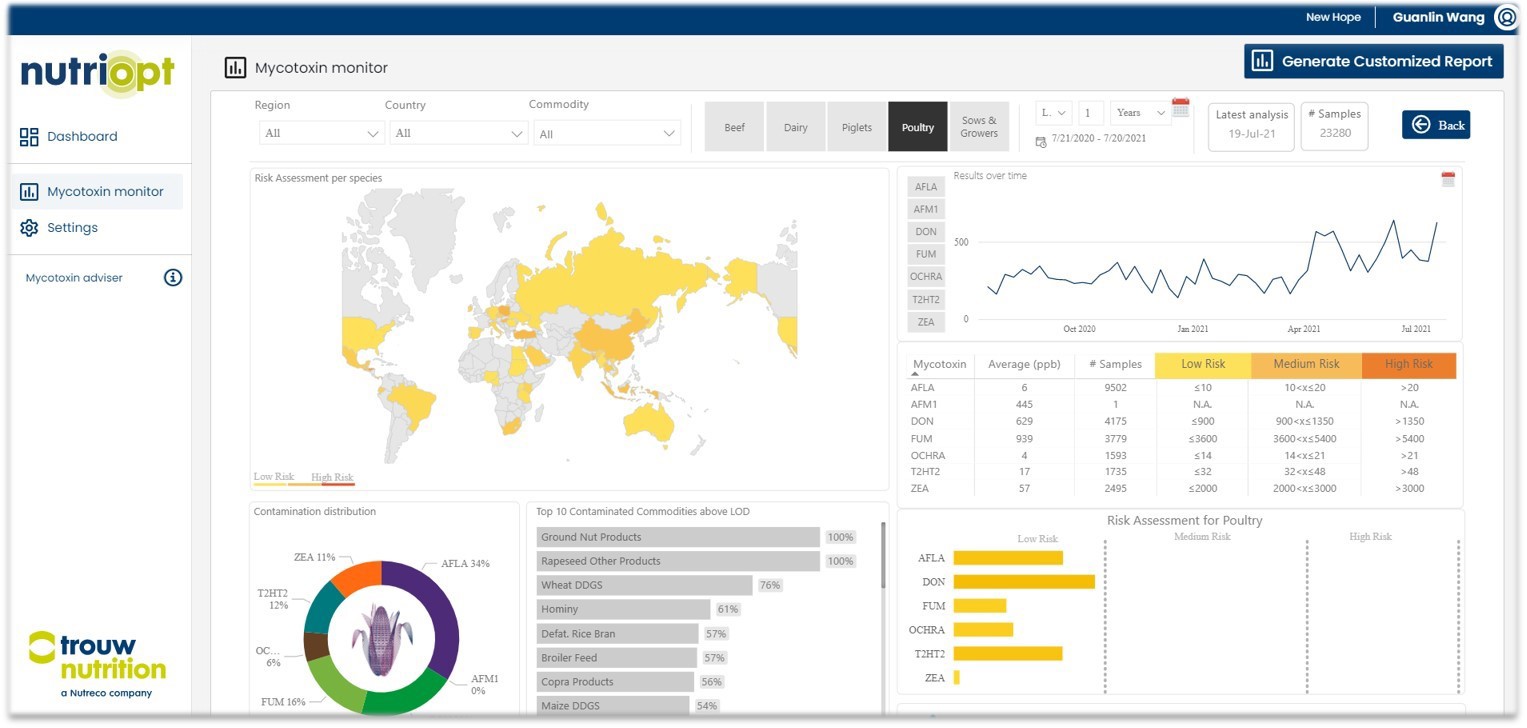Click Generate Customized Report button
The width and height of the screenshot is (1527, 728).
tap(1373, 61)
